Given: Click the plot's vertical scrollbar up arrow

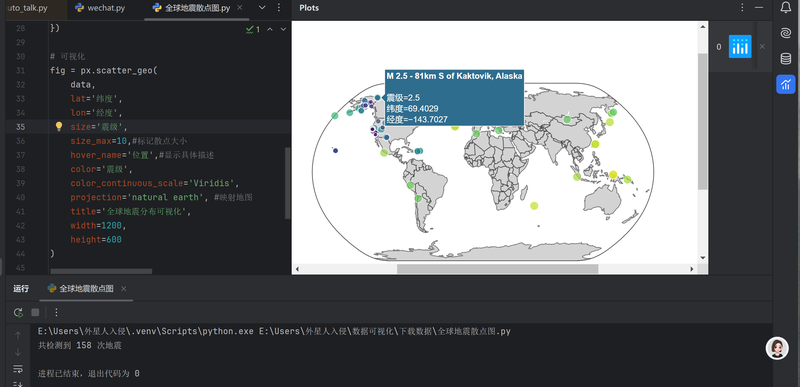Looking at the screenshot, I should (703, 26).
